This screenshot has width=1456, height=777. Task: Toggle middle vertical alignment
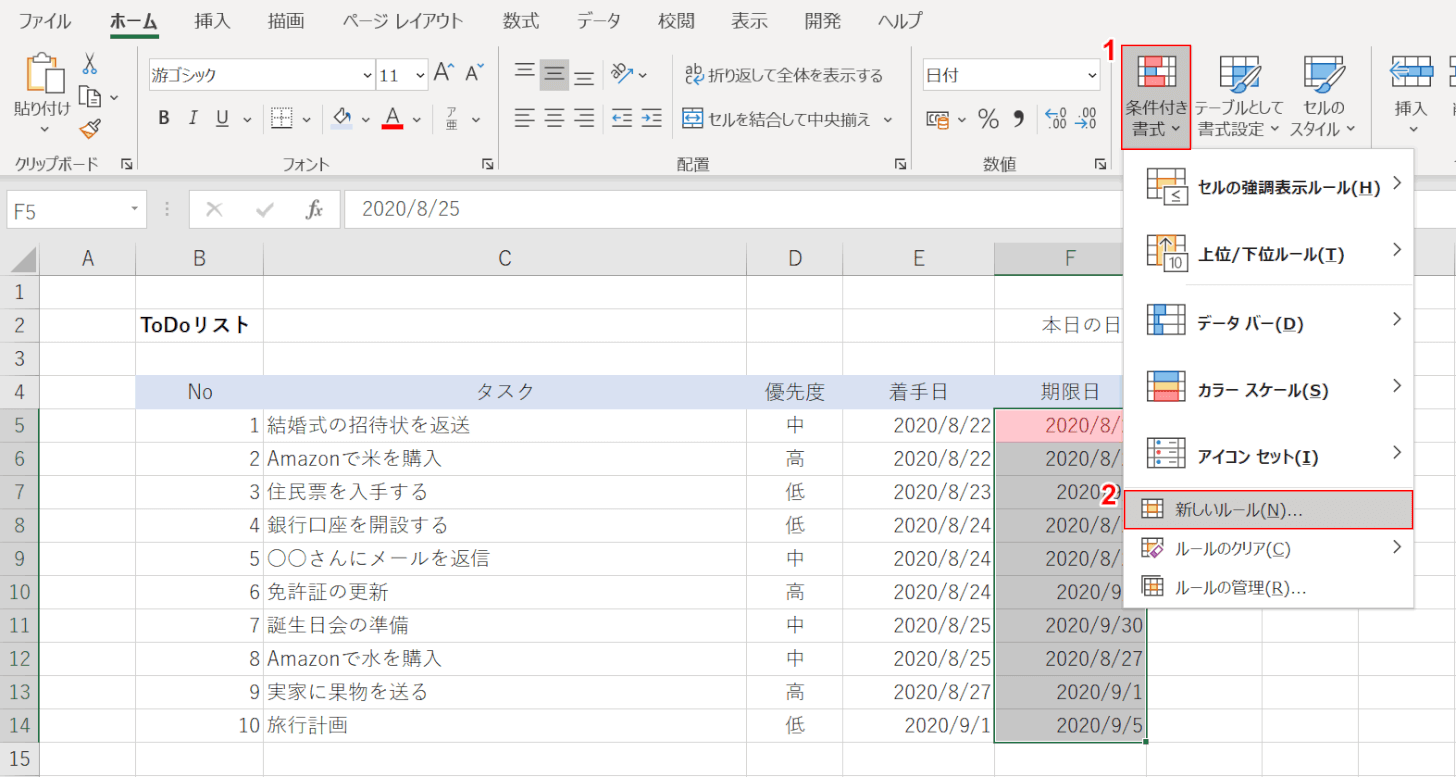[555, 74]
